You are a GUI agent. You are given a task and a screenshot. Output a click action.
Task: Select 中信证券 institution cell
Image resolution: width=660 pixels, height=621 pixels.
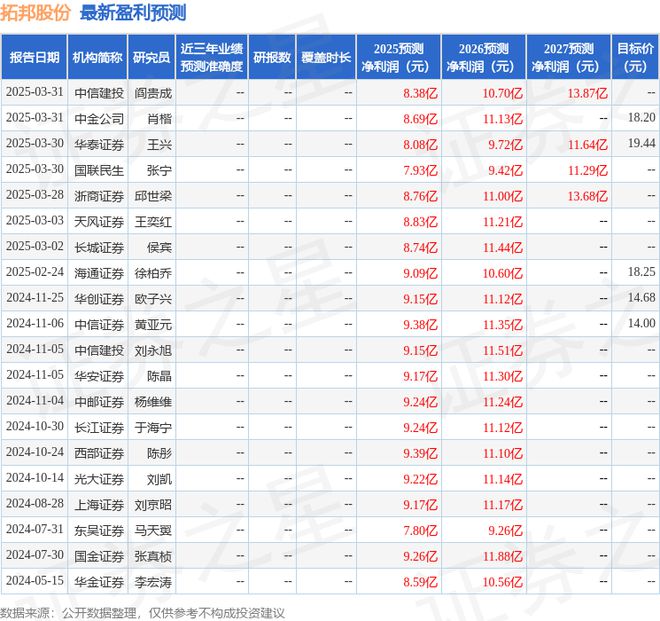[99, 325]
